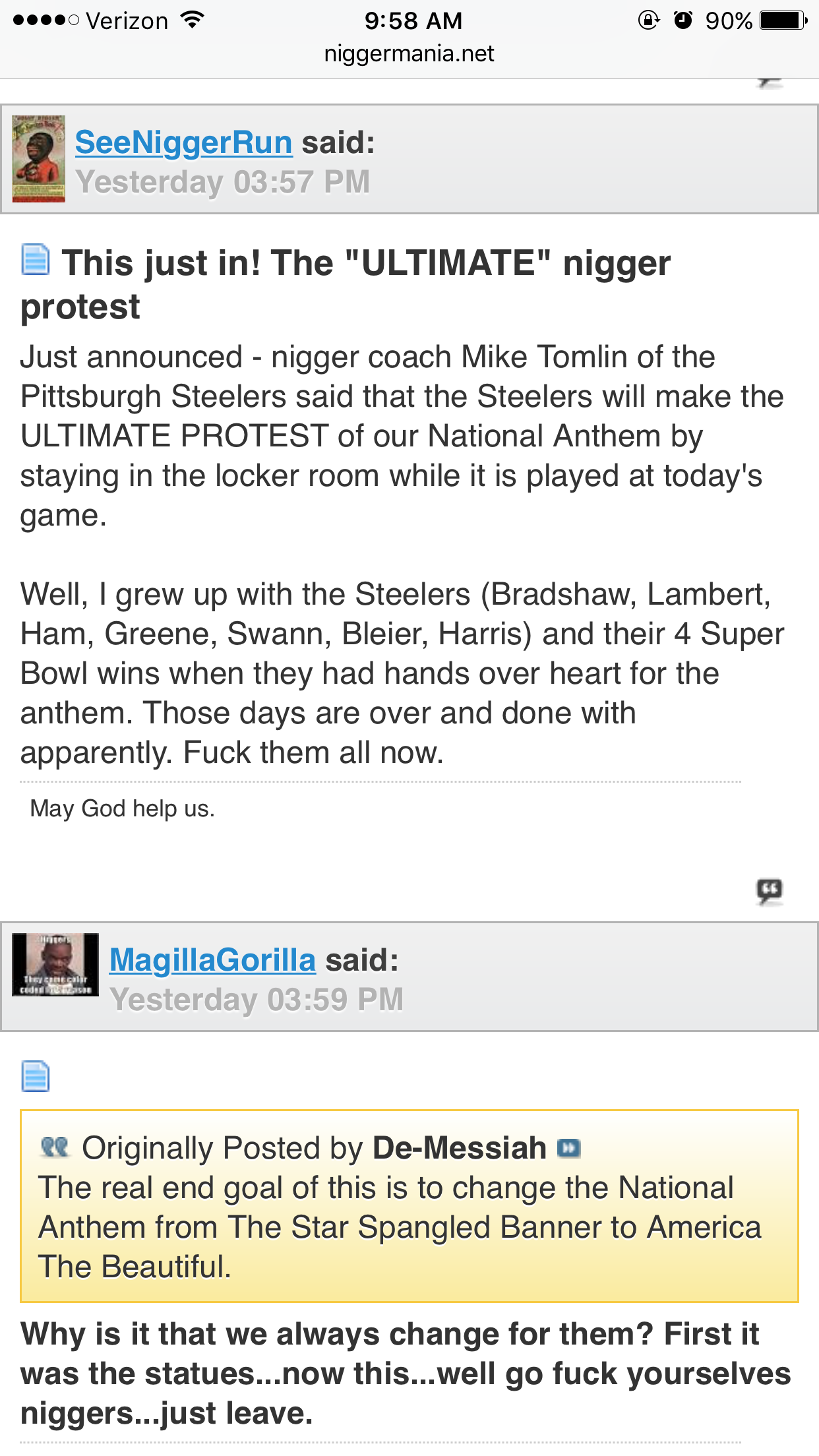Tap the rotation lock status icon
Image resolution: width=819 pixels, height=1456 pixels.
coord(649,20)
